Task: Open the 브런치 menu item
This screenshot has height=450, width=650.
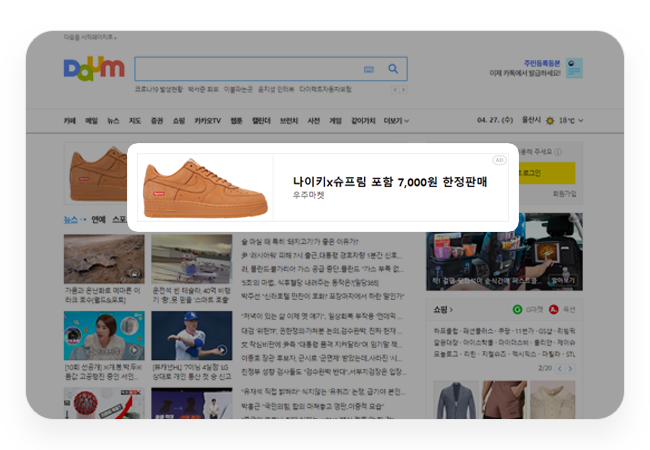Action: pyautogui.click(x=289, y=121)
